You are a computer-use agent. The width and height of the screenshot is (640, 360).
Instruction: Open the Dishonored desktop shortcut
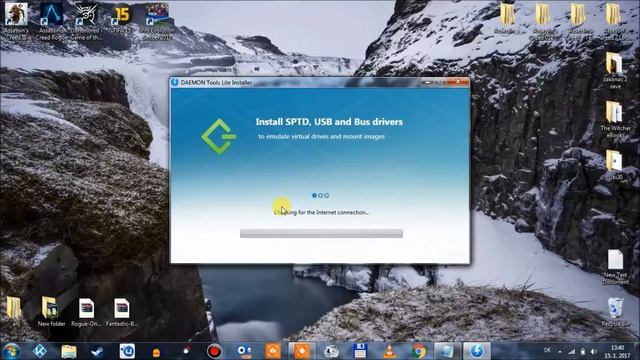pos(86,21)
